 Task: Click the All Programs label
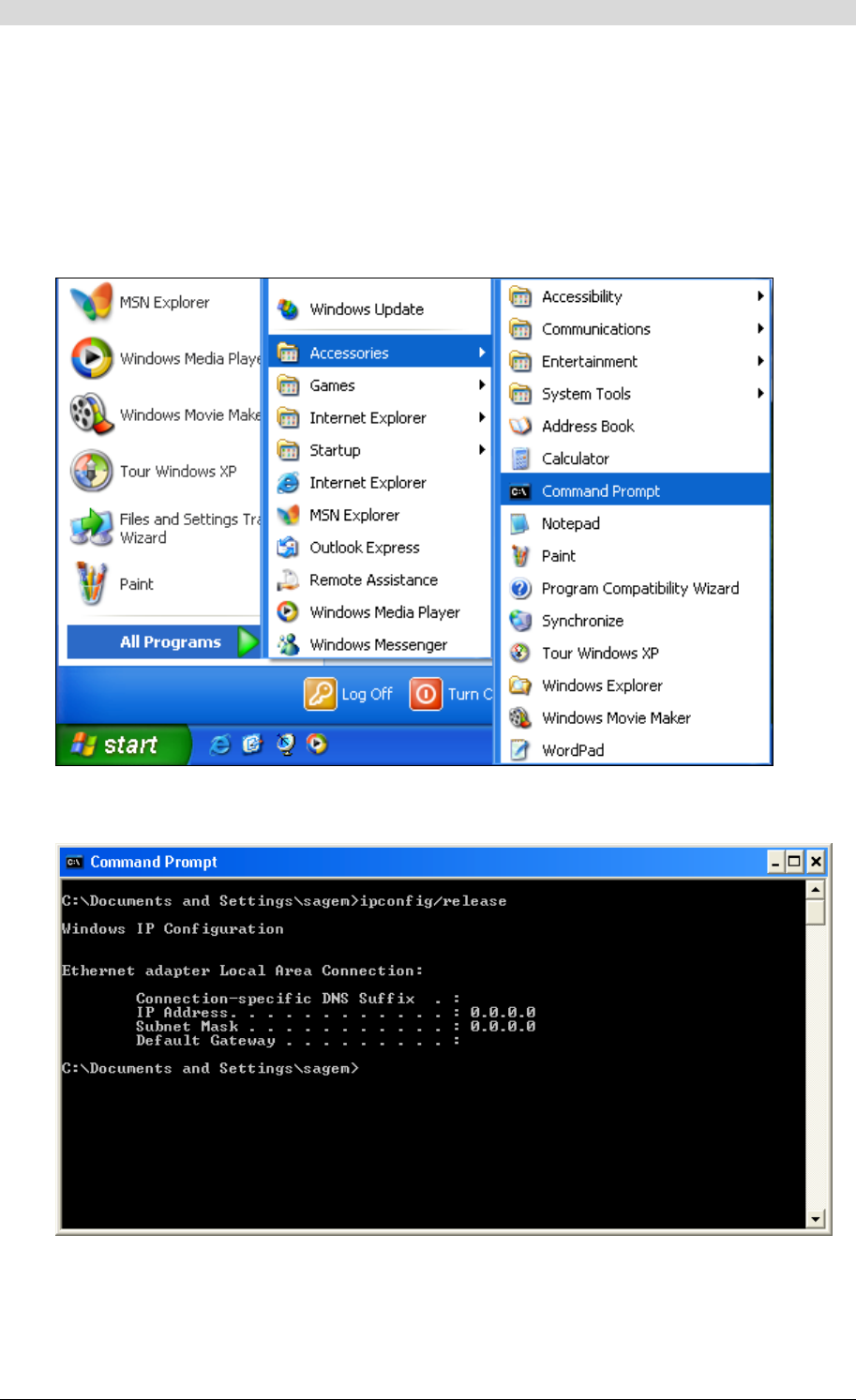click(171, 642)
